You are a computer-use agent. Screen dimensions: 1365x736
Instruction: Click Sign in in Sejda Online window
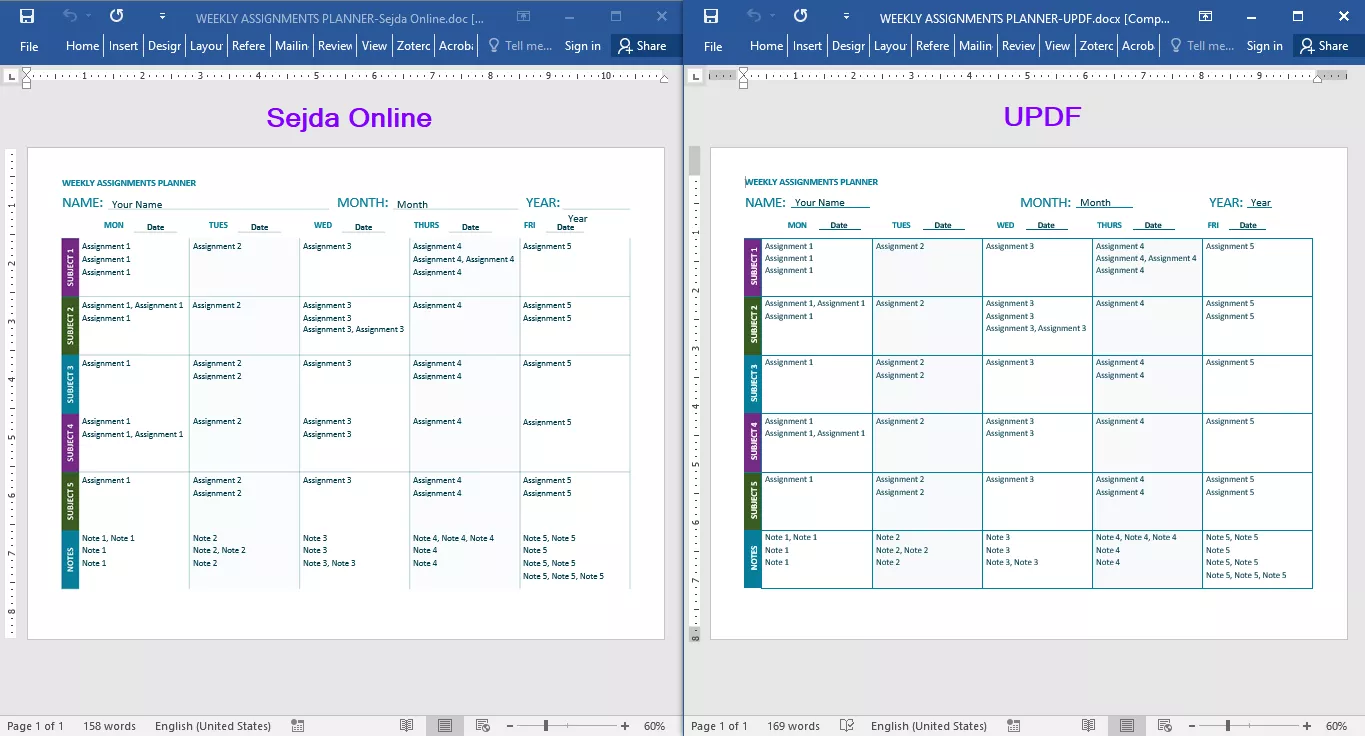pos(583,46)
